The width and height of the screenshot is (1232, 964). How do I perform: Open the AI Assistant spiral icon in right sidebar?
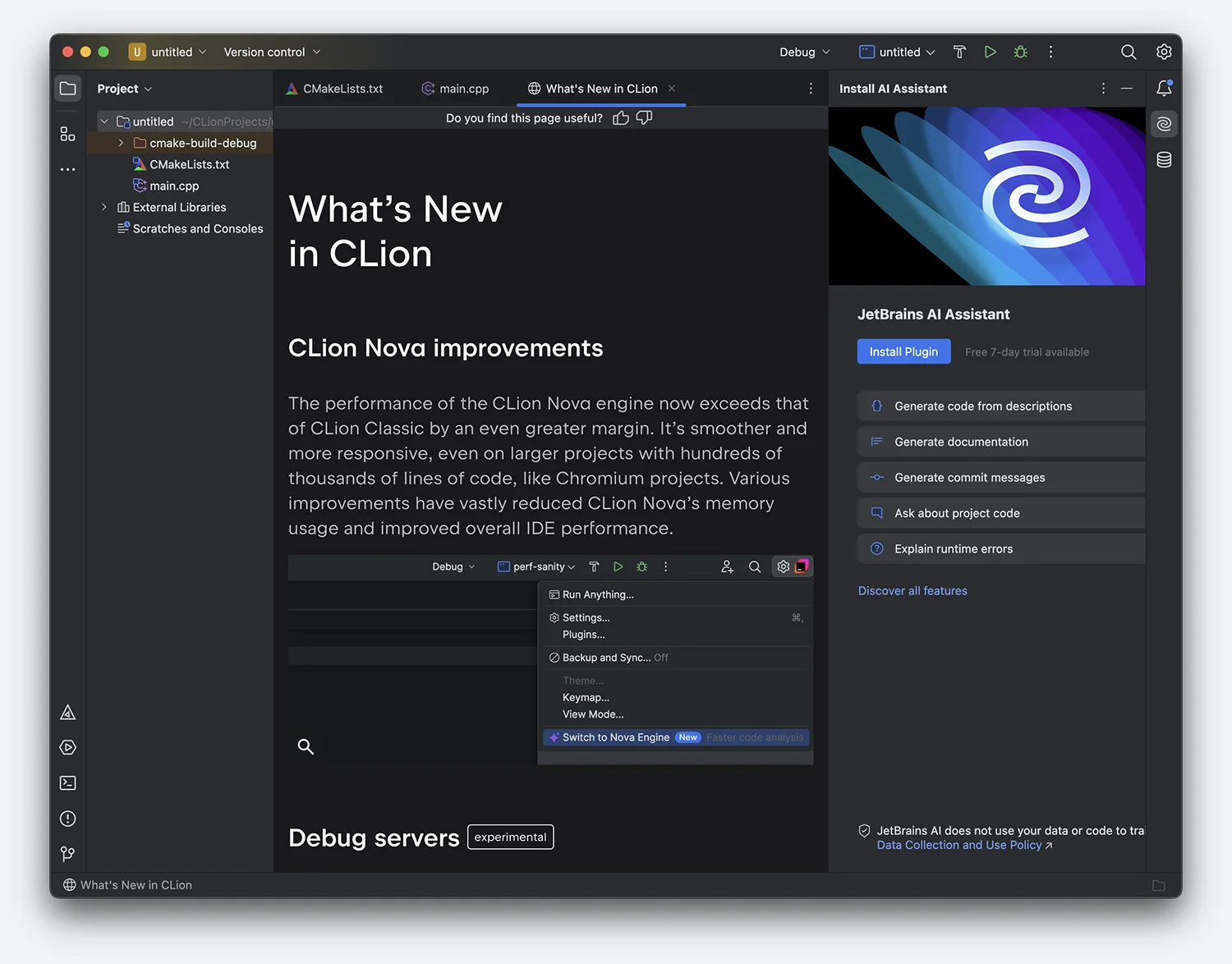coord(1164,124)
